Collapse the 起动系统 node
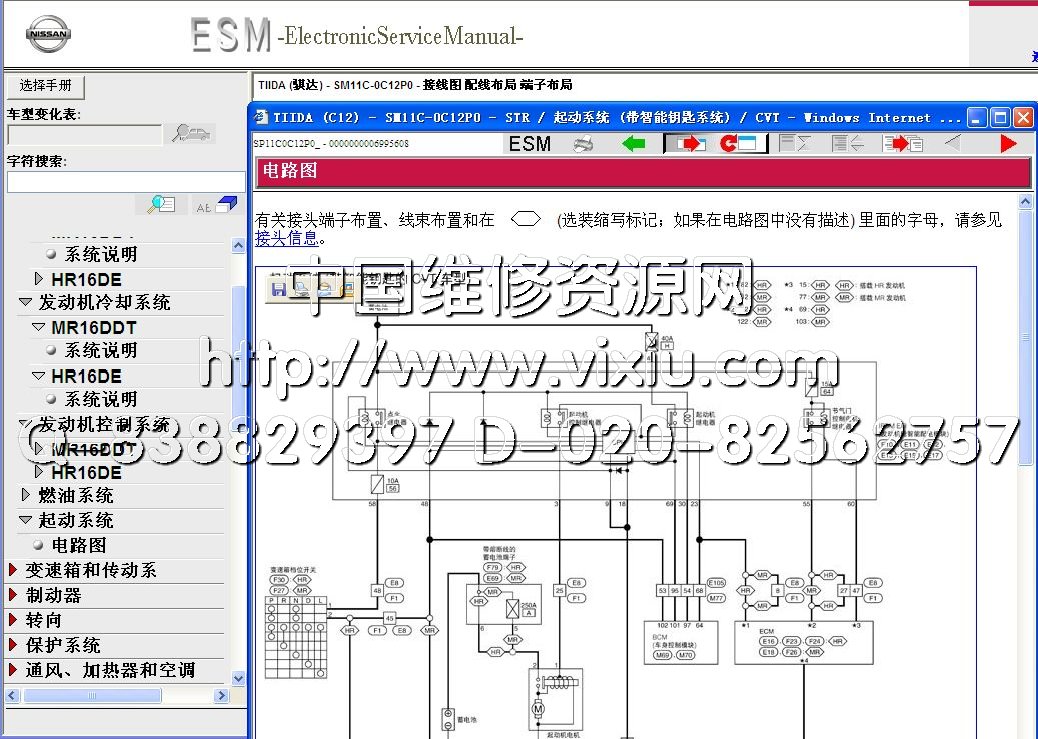Screen dimensions: 1038x739 coord(26,520)
